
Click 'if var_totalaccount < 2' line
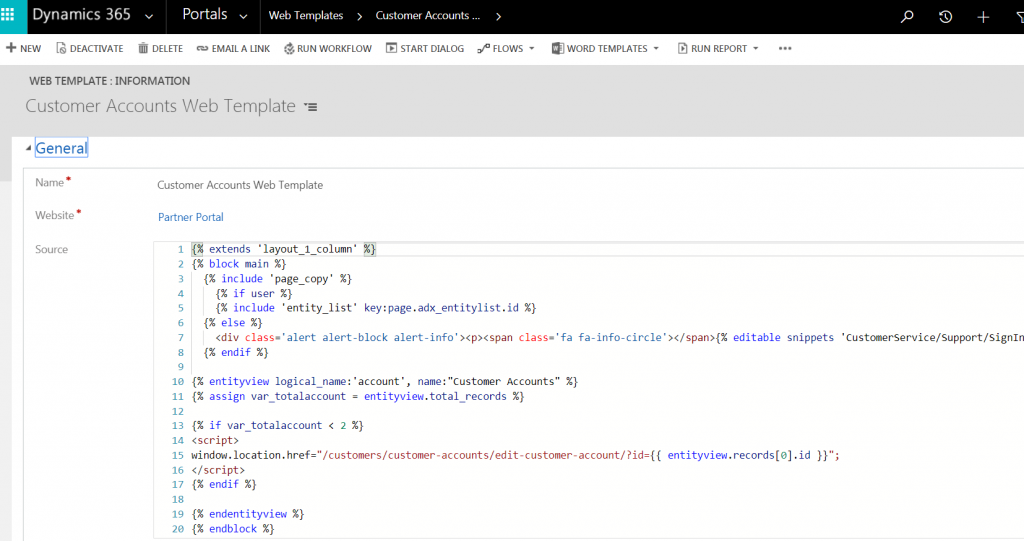pyautogui.click(x=278, y=425)
